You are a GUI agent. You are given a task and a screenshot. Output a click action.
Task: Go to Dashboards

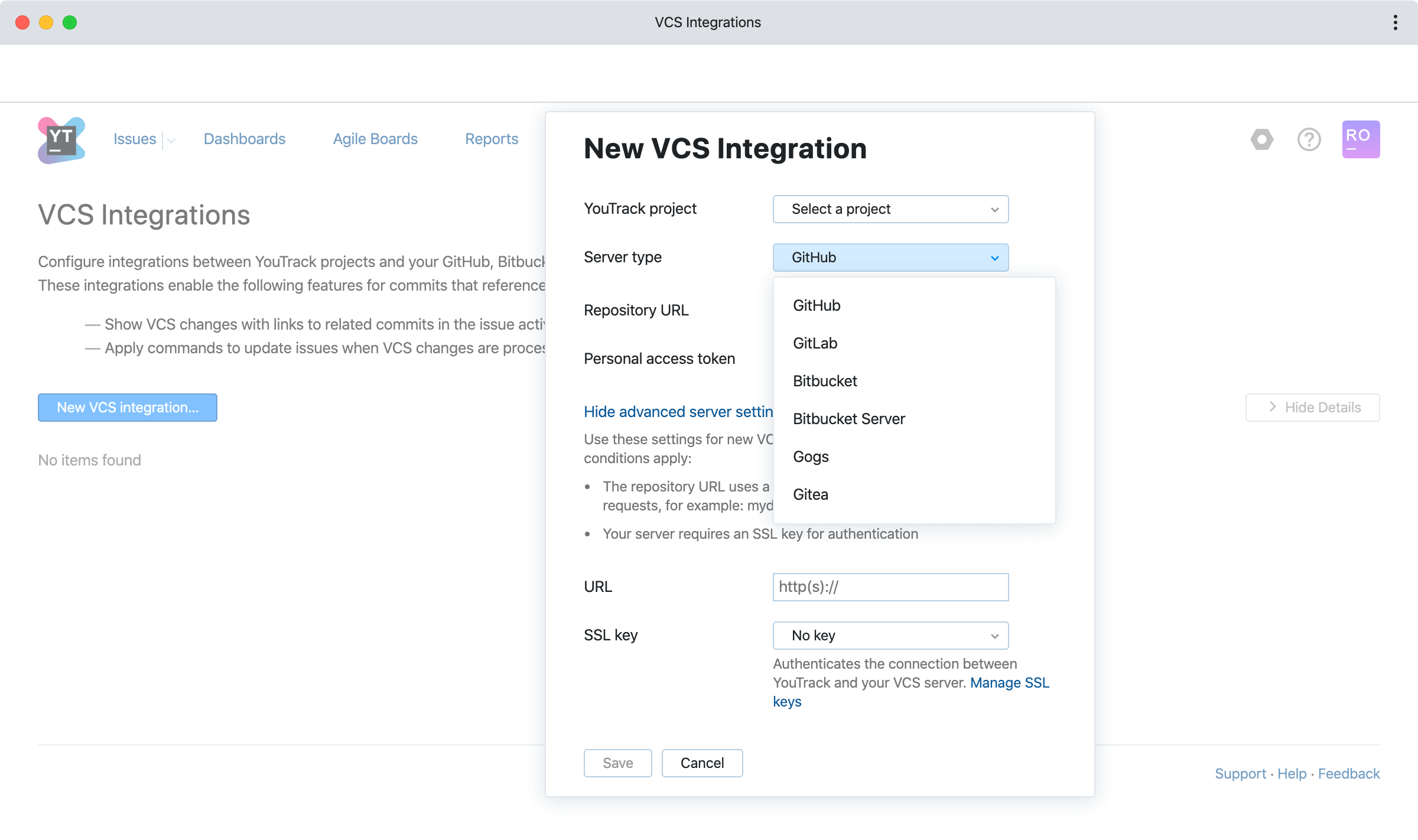(x=245, y=139)
